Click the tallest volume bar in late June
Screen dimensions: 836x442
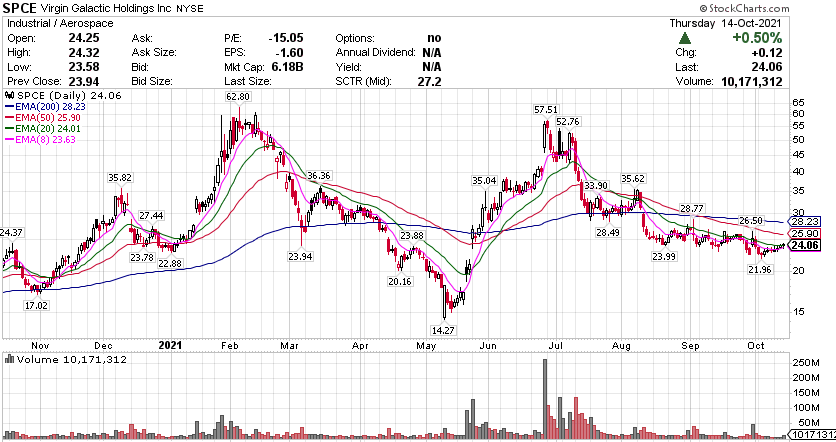[545, 398]
